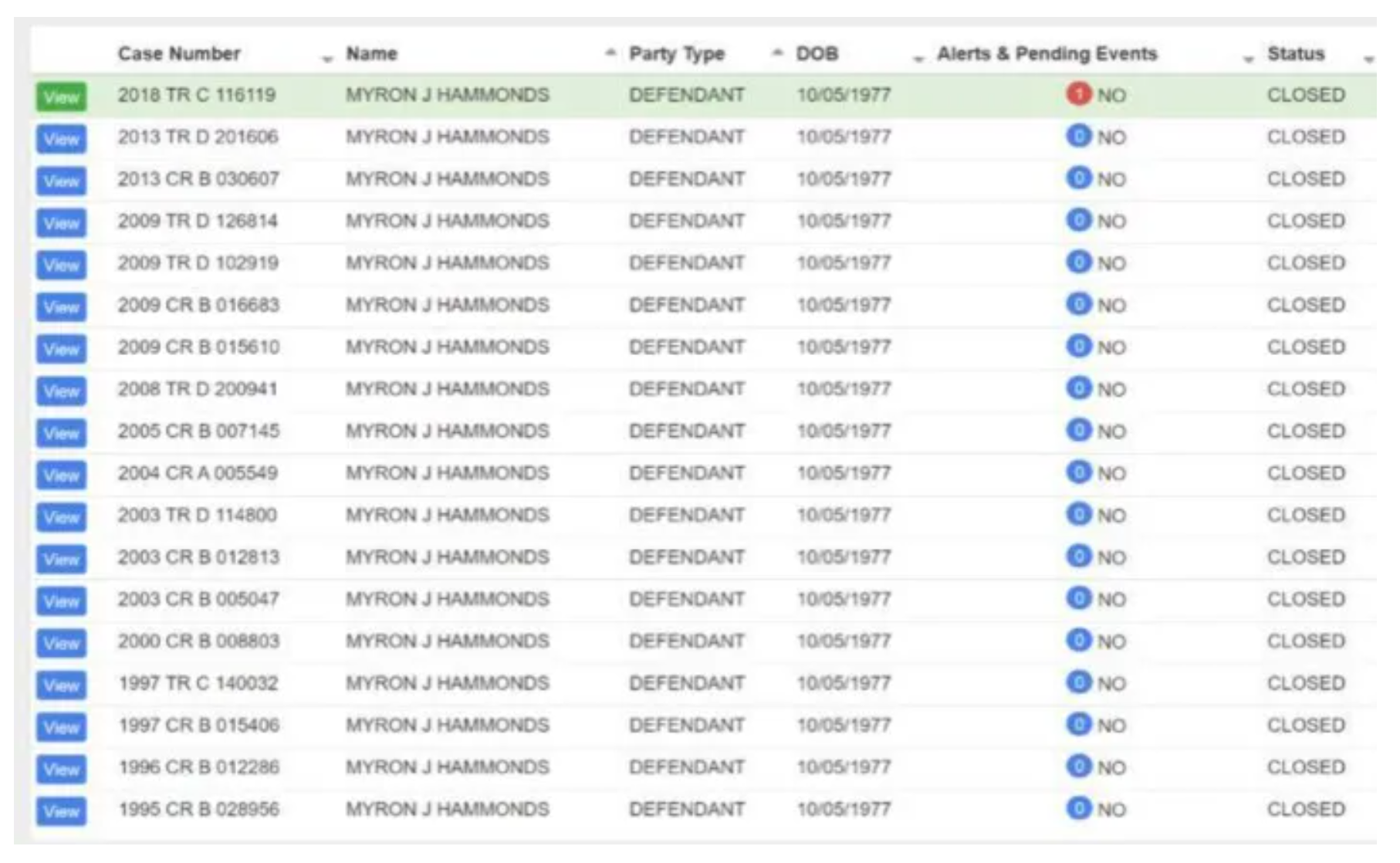Click NO alert text in 1997 TR C 140032 row
This screenshot has width=1400, height=863.
(x=1111, y=684)
